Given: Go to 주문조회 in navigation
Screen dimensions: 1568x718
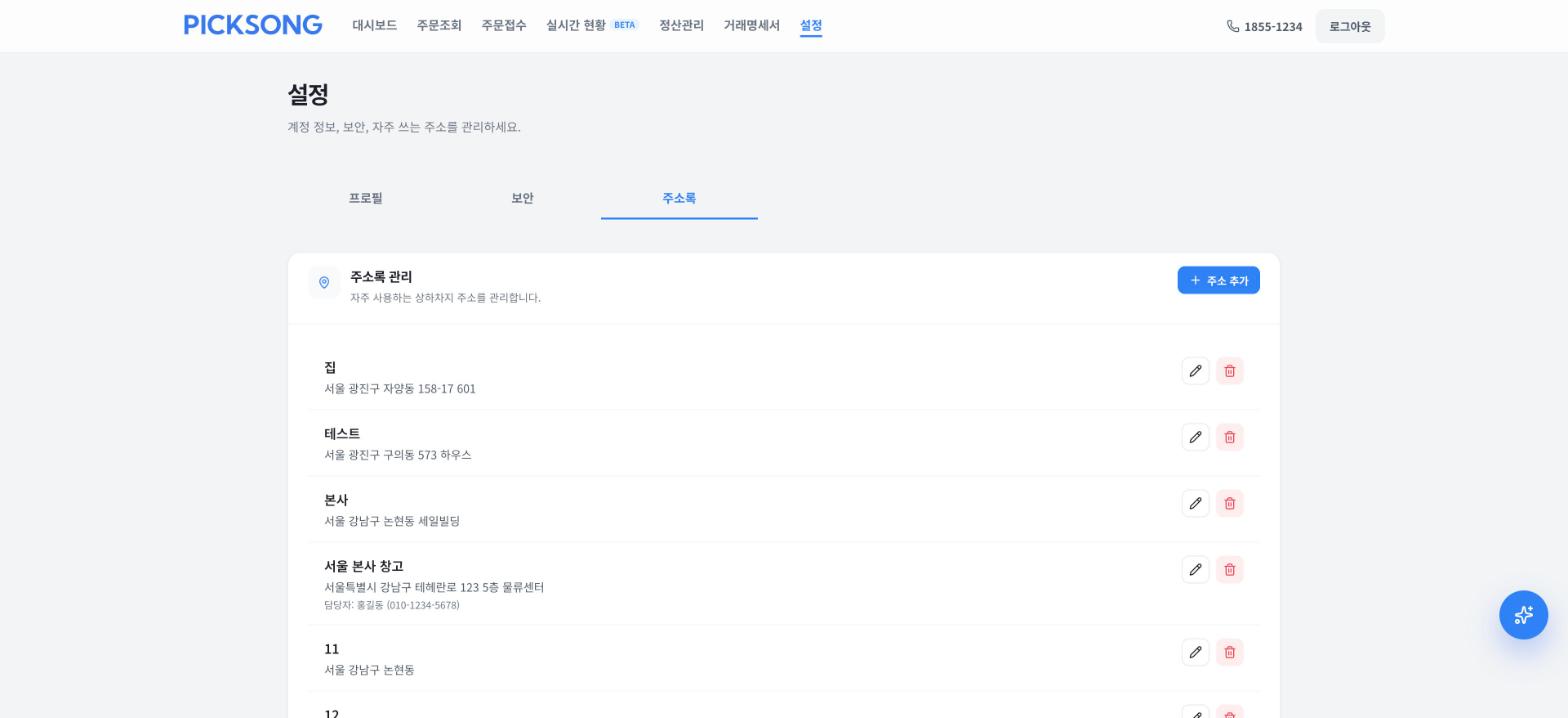Looking at the screenshot, I should click(x=439, y=25).
